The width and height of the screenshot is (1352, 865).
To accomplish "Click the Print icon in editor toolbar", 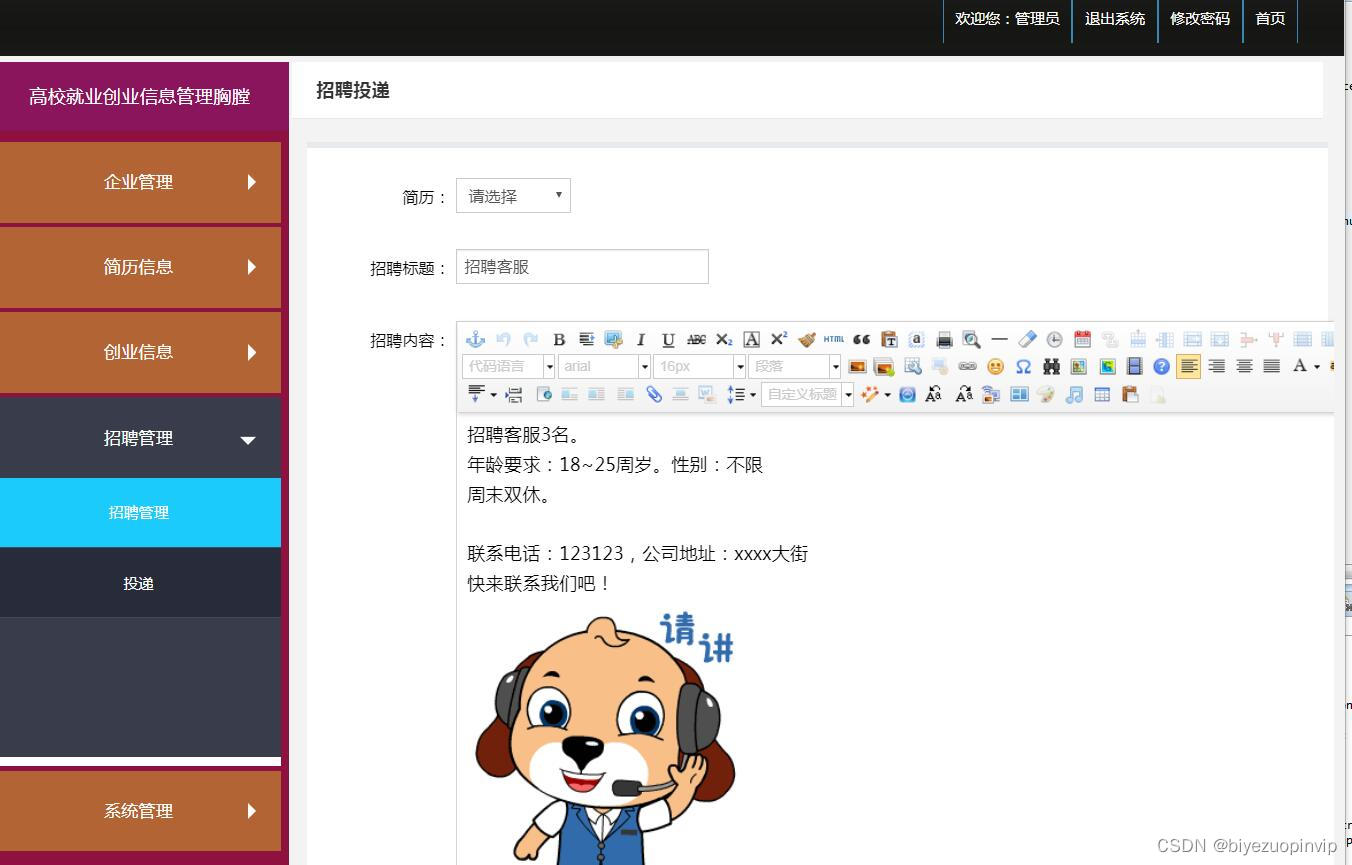I will pyautogui.click(x=943, y=339).
